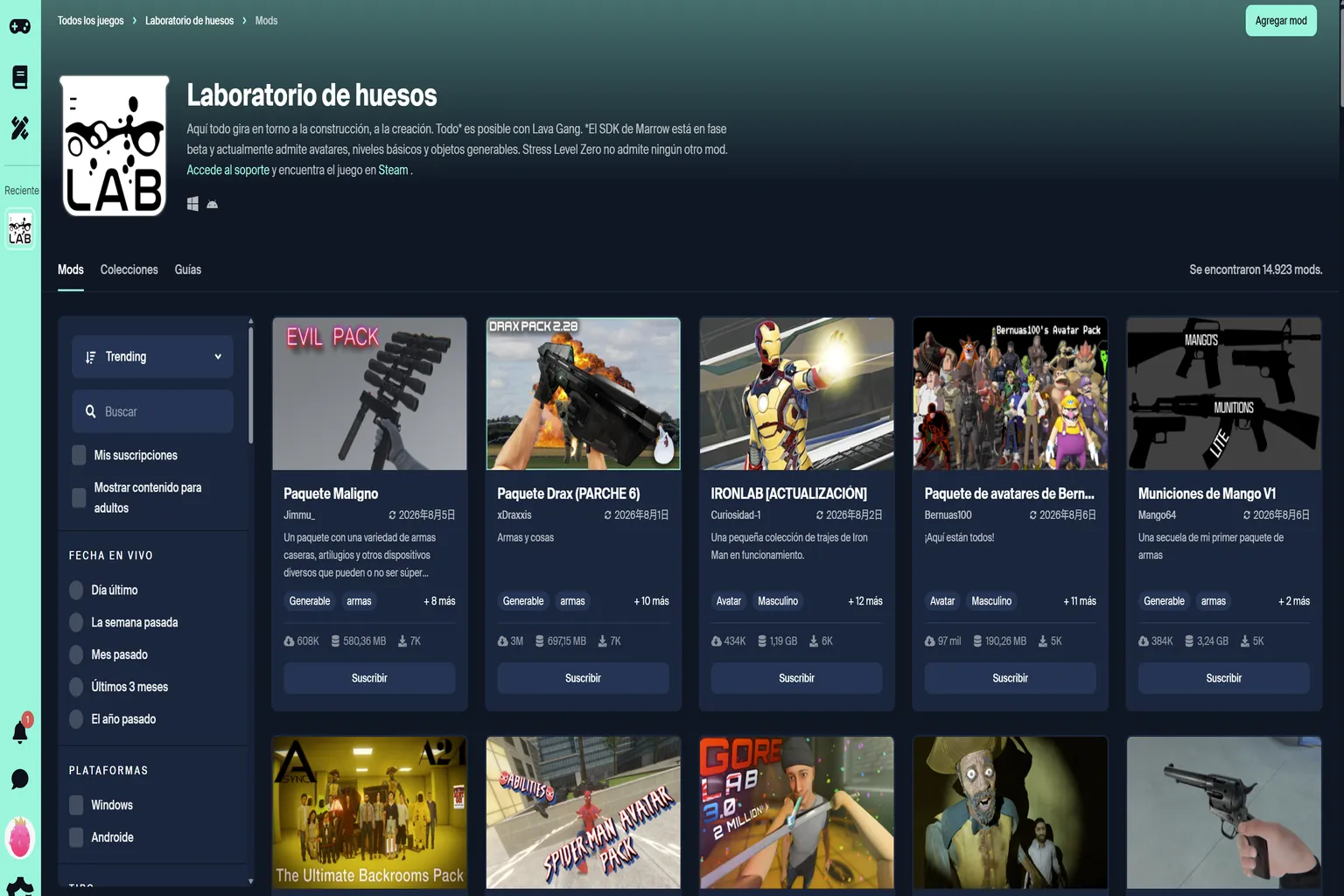
Task: Click file size icon on IRONLAB card
Action: (x=762, y=641)
